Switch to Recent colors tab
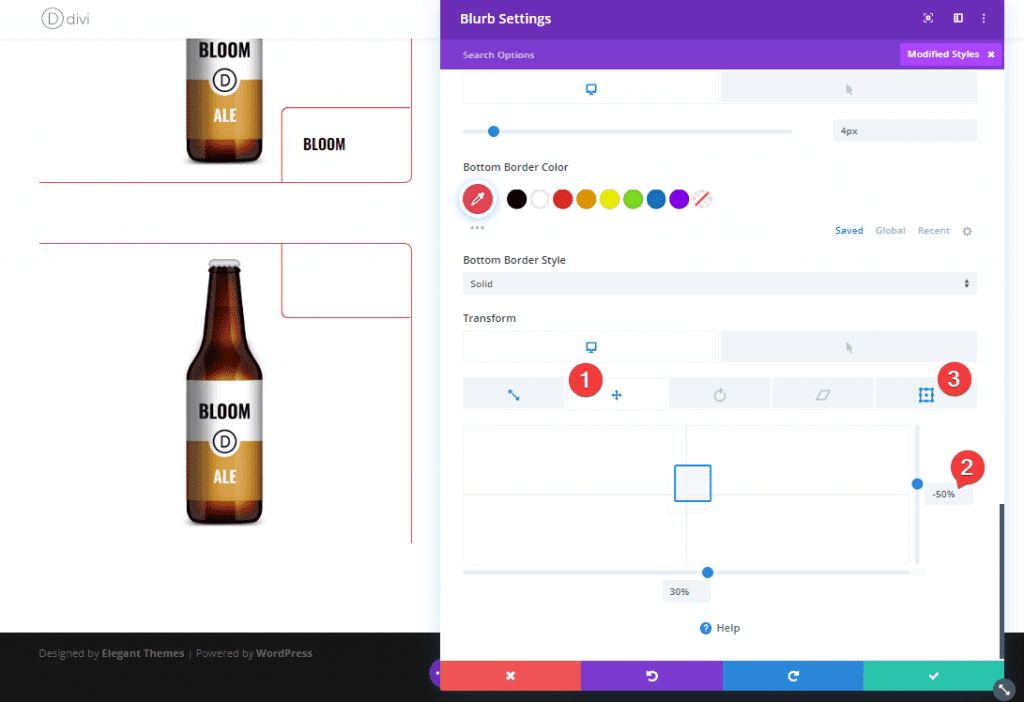 point(933,231)
